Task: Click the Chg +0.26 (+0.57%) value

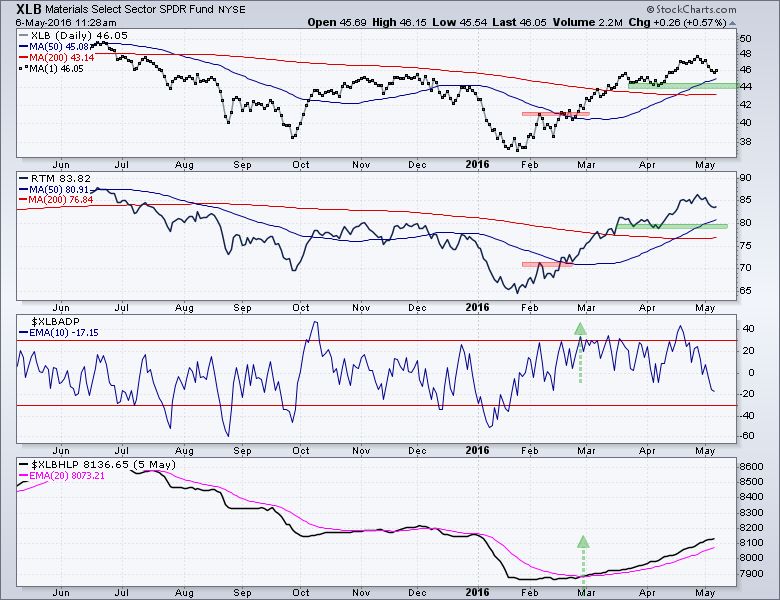Action: point(677,22)
